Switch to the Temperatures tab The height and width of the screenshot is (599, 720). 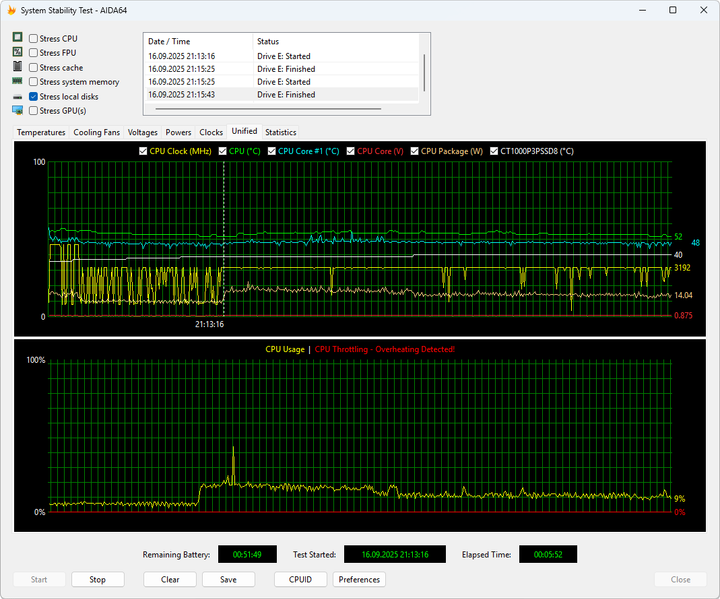tap(41, 132)
